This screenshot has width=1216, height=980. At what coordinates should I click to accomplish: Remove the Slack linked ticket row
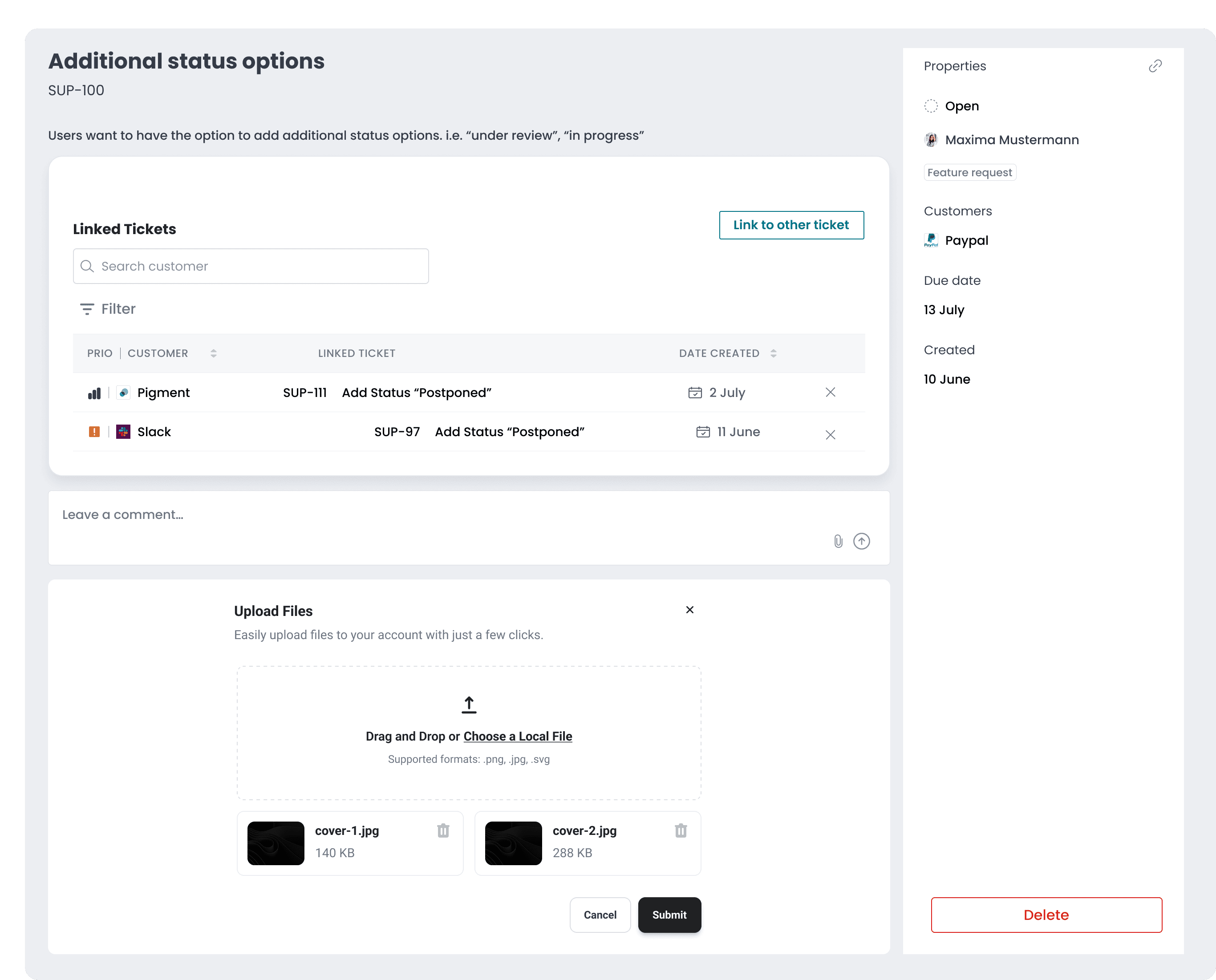tap(831, 434)
